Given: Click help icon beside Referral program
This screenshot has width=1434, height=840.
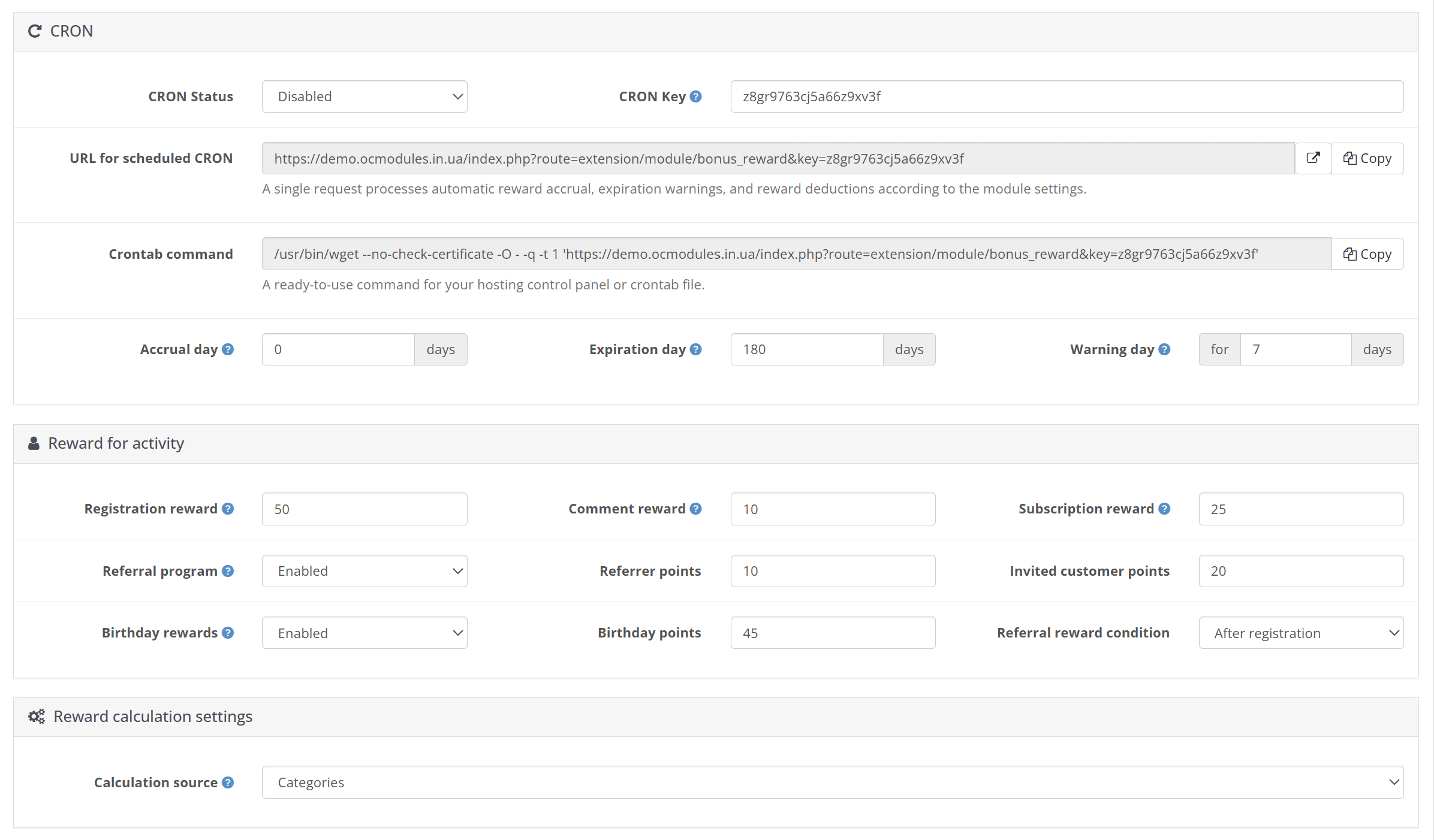Looking at the screenshot, I should point(228,571).
